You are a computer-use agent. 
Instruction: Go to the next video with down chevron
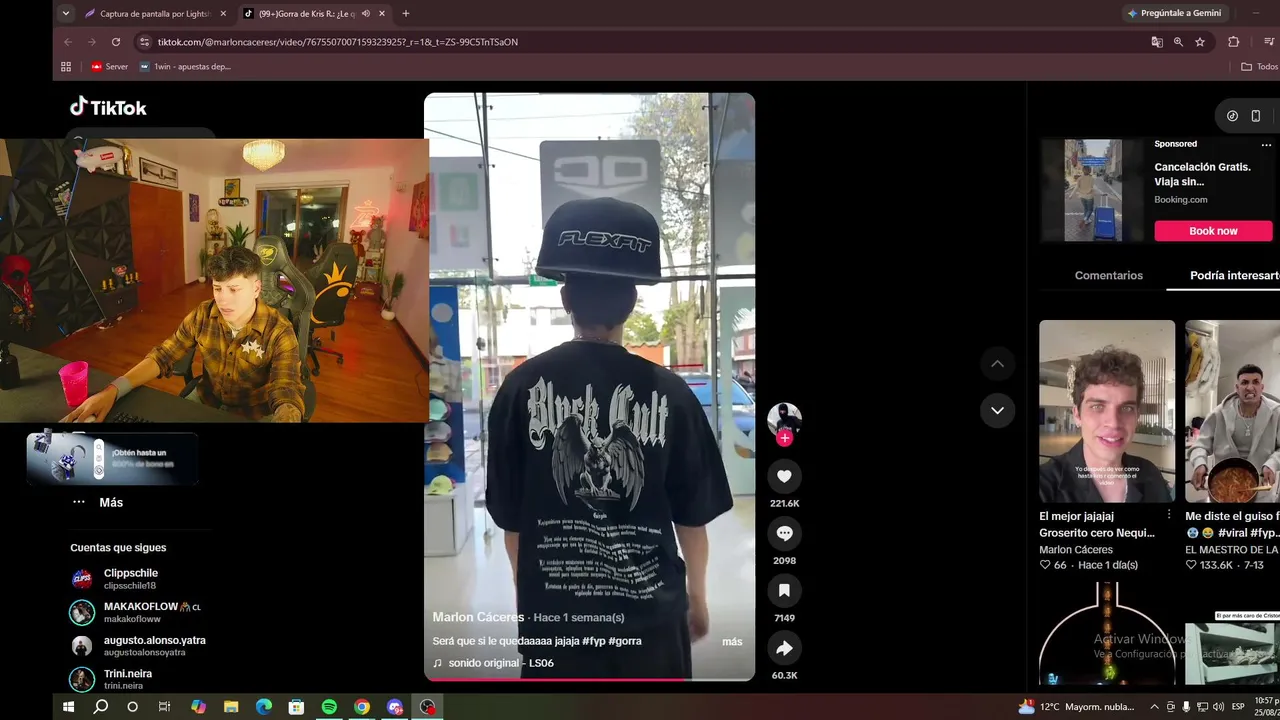coord(997,410)
